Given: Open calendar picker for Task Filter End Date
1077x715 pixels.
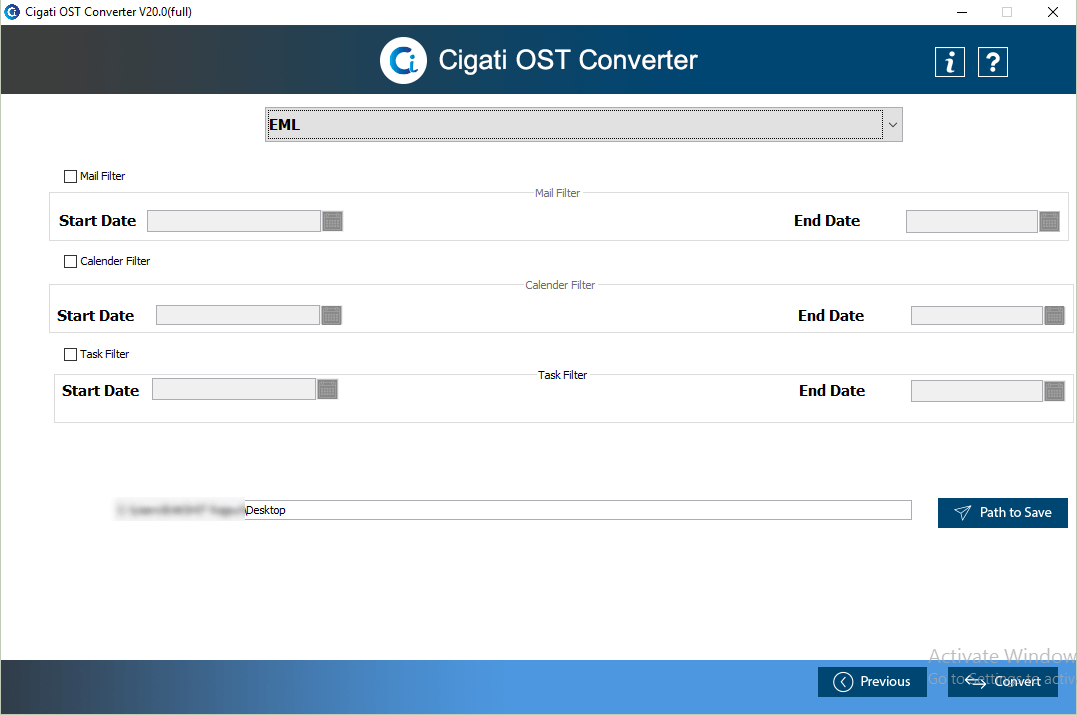Looking at the screenshot, I should click(x=1054, y=391).
